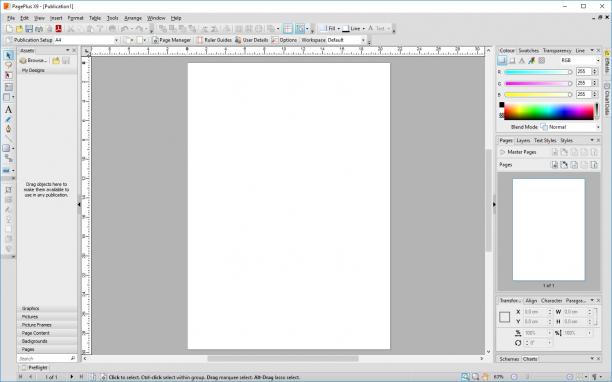This screenshot has height=382, width=612.
Task: Click the Assets Search field
Action: (47, 358)
